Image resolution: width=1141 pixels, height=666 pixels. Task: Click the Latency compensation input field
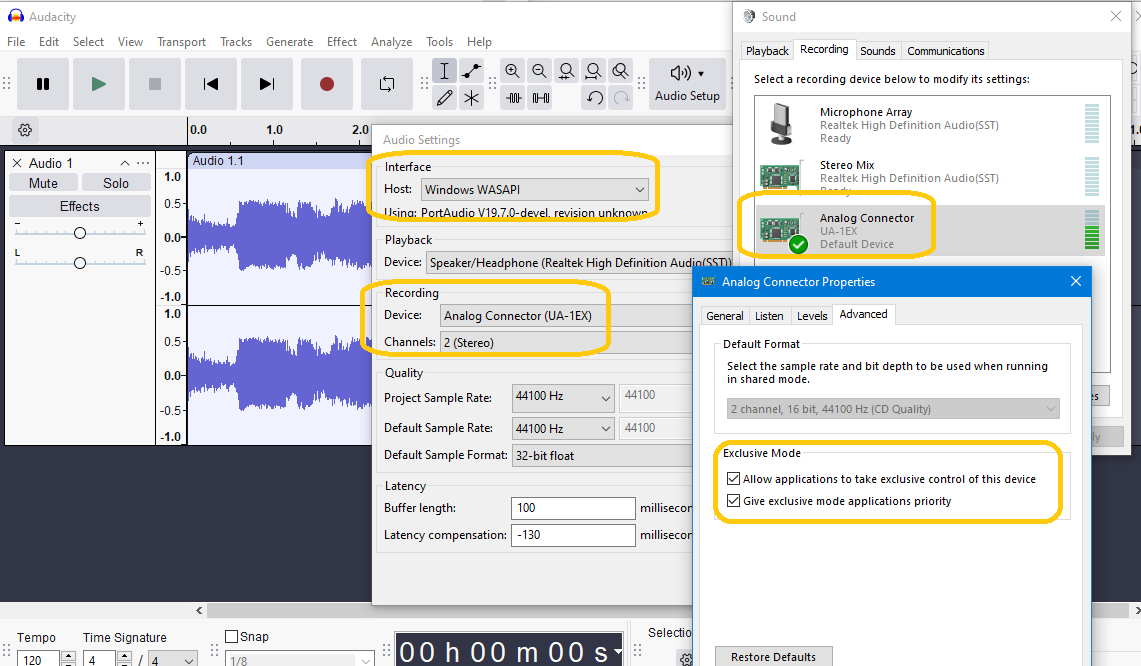[573, 535]
